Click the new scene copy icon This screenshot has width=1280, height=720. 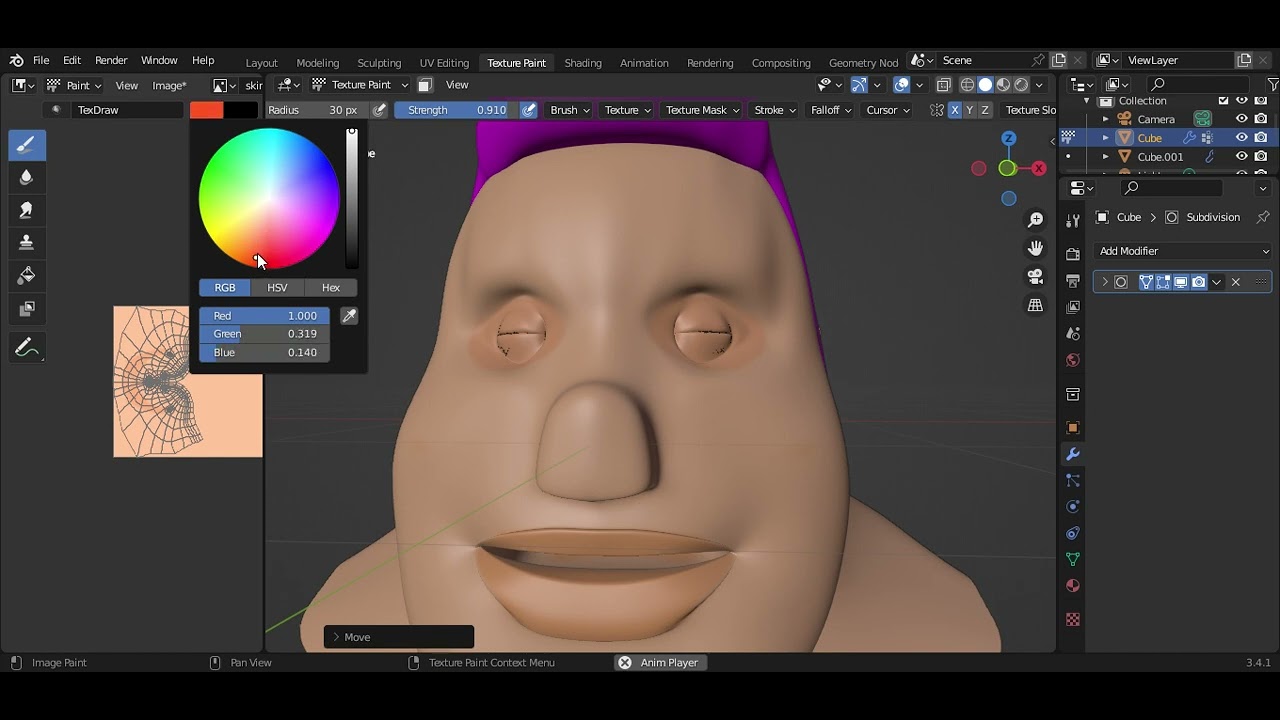pyautogui.click(x=1059, y=60)
